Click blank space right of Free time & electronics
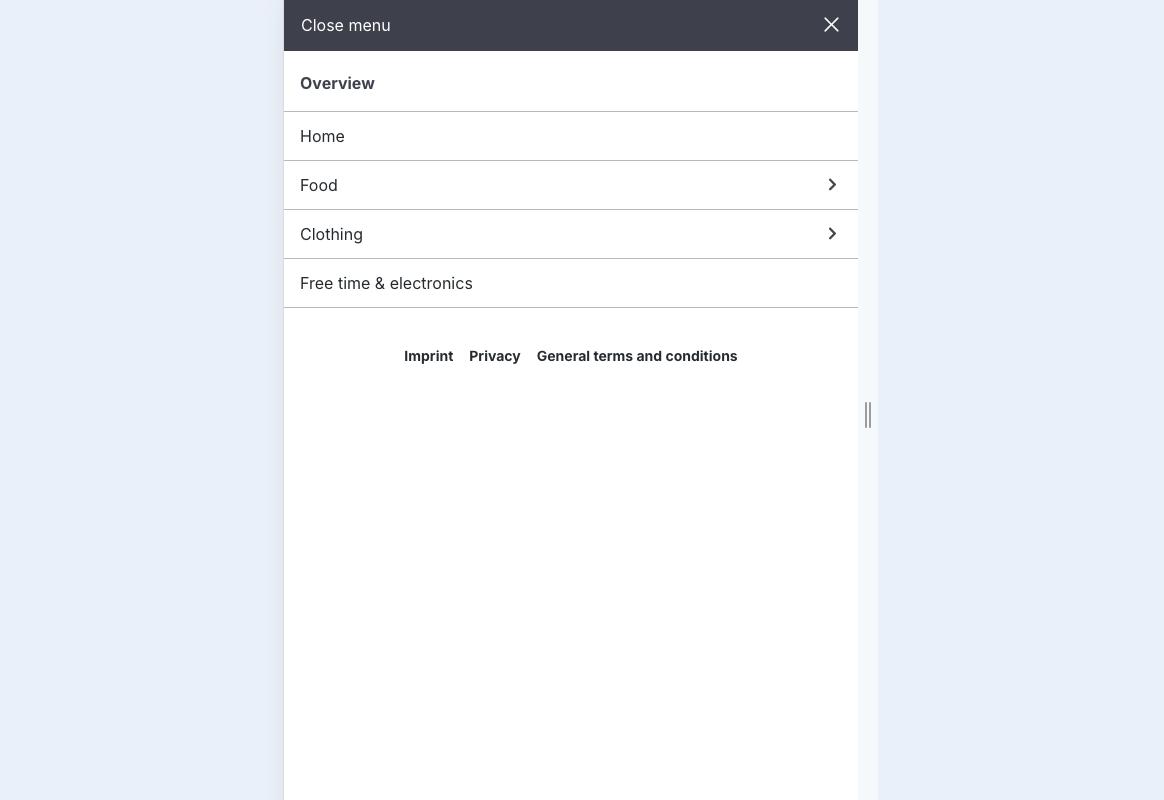The height and width of the screenshot is (800, 1164). coord(660,283)
